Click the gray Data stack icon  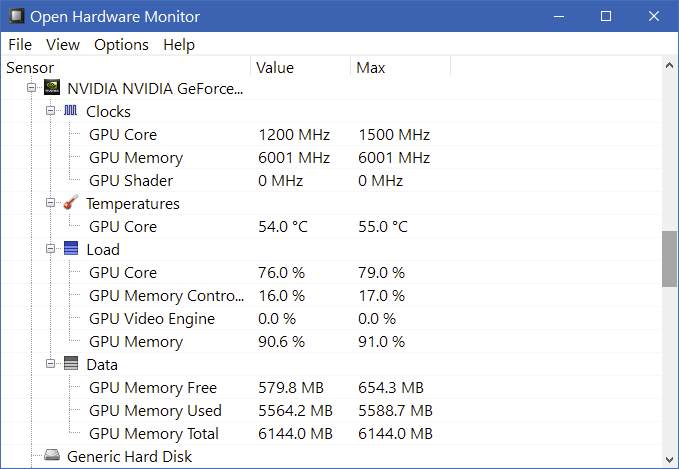pyautogui.click(x=71, y=363)
